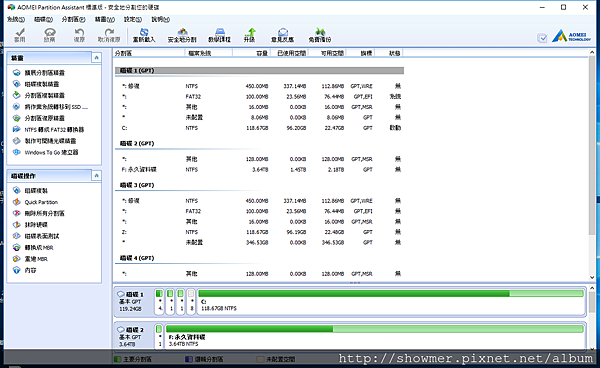Click the partition list scroll-down arrow
600x368 pixels.
[592, 277]
